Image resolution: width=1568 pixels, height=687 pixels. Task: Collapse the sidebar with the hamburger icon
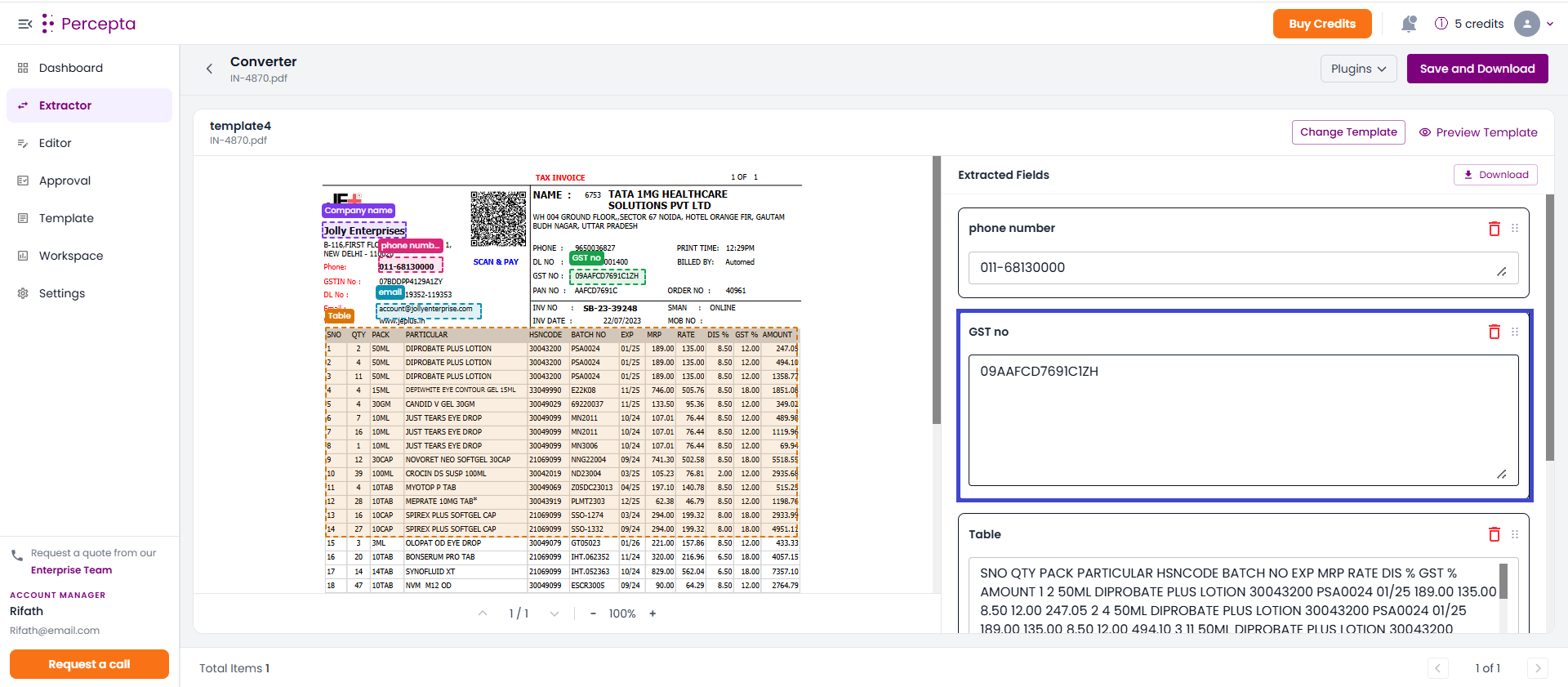click(25, 24)
